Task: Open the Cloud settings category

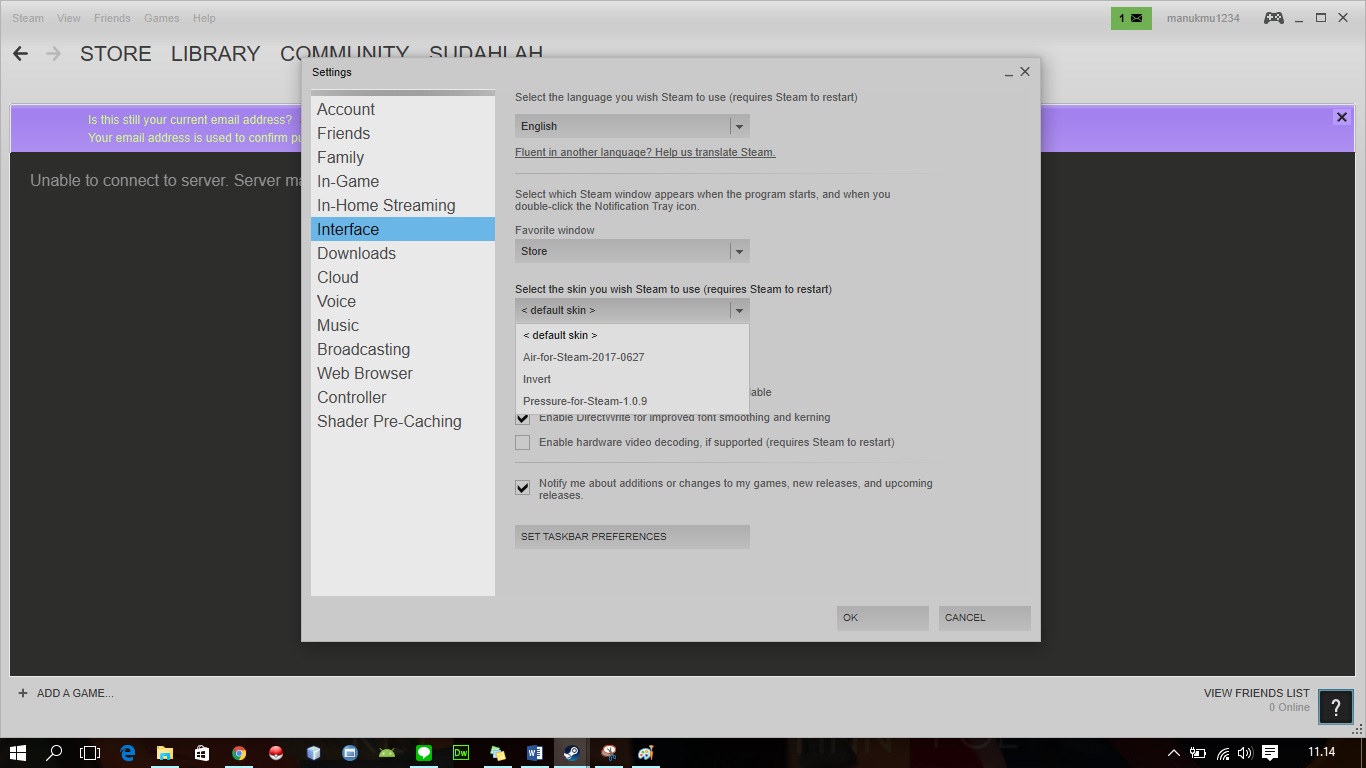Action: (403, 277)
